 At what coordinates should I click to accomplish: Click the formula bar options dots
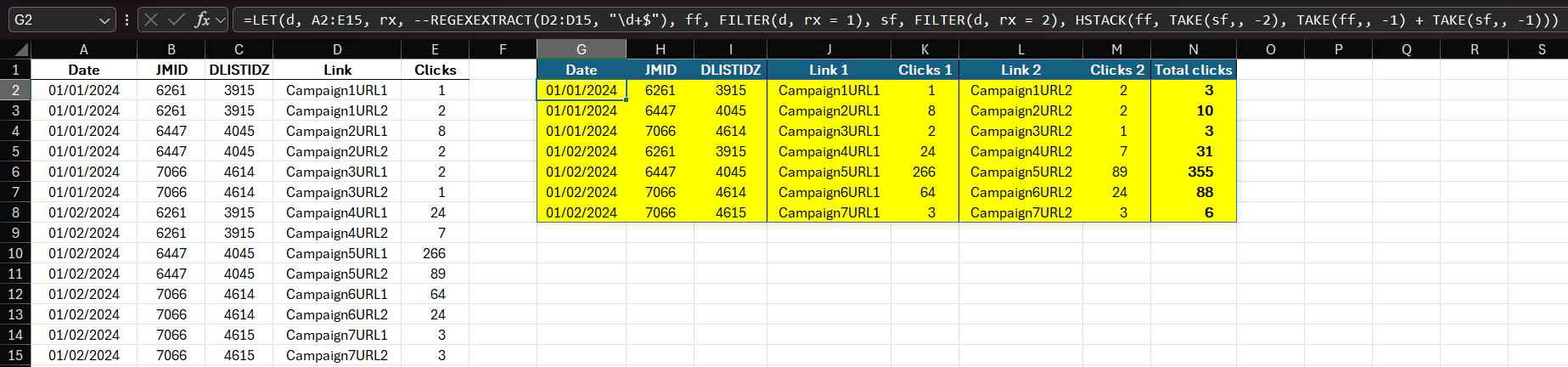(126, 20)
